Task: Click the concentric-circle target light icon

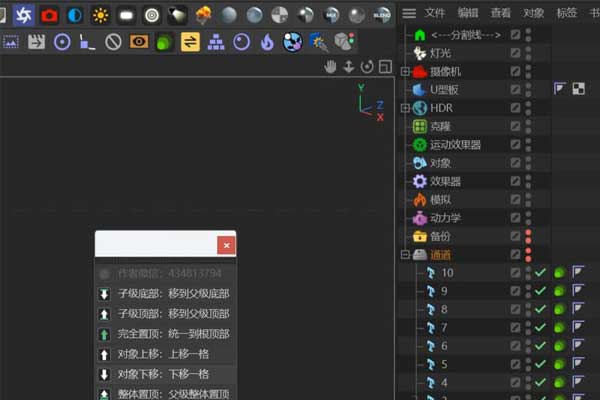Action: pyautogui.click(x=152, y=16)
